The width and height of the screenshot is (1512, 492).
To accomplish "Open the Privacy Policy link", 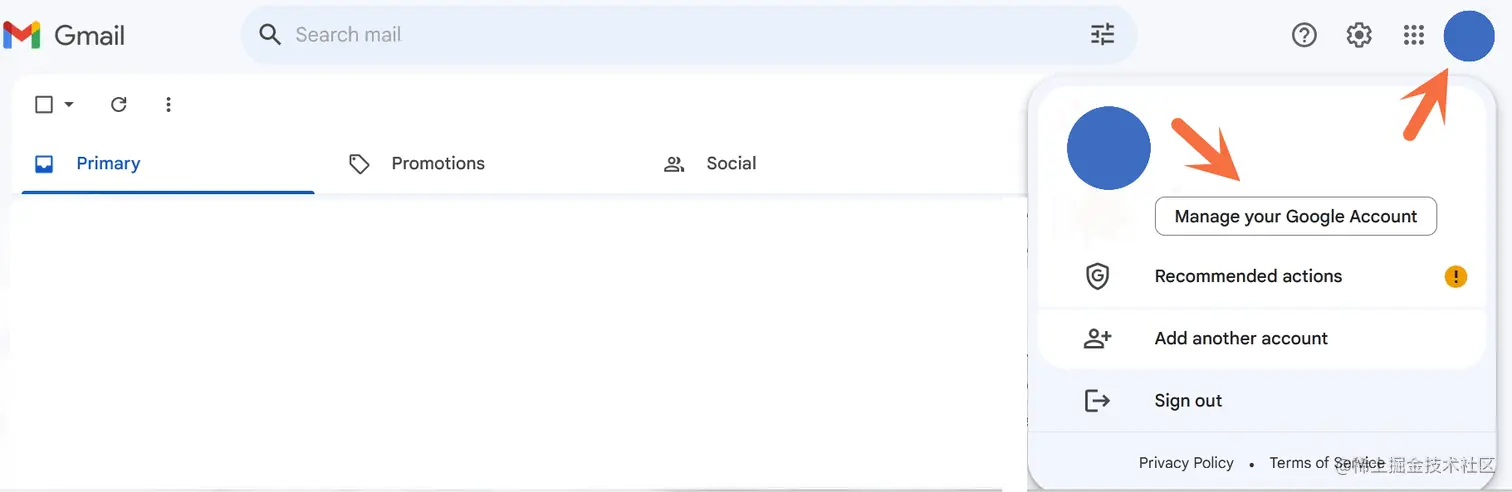I will pyautogui.click(x=1186, y=463).
